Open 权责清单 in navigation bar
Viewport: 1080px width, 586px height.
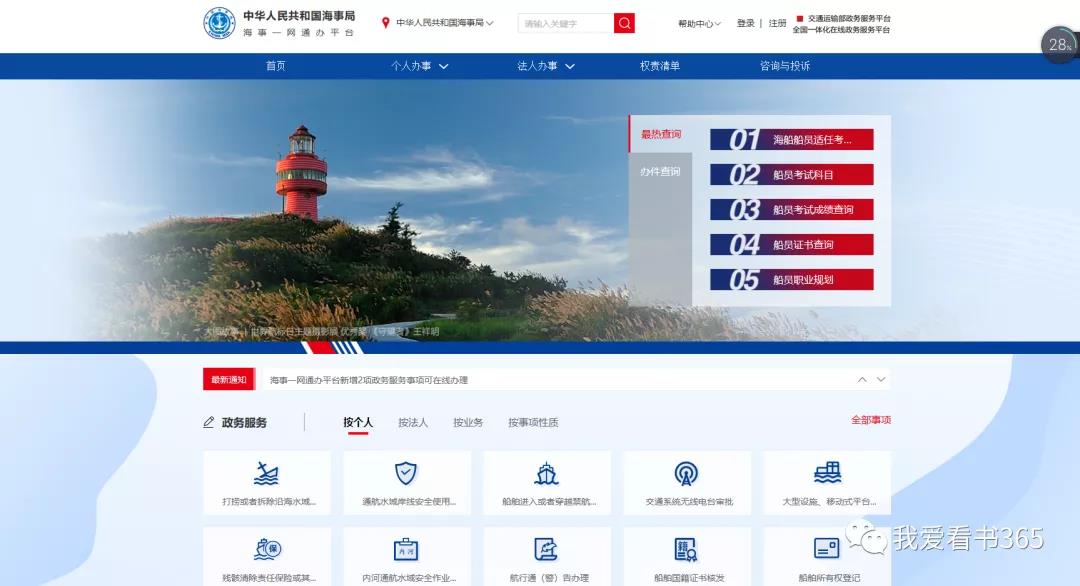pos(660,65)
